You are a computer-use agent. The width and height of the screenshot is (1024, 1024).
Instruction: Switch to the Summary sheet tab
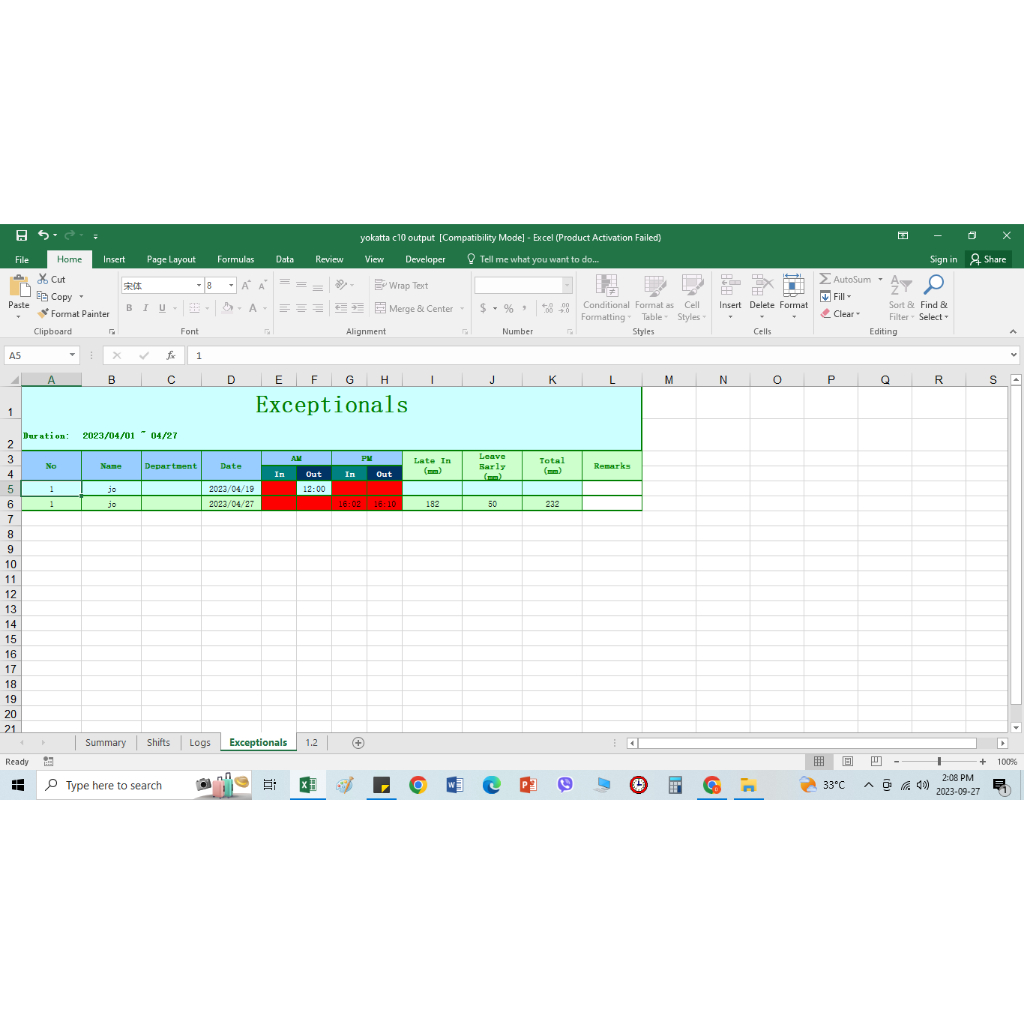click(105, 743)
